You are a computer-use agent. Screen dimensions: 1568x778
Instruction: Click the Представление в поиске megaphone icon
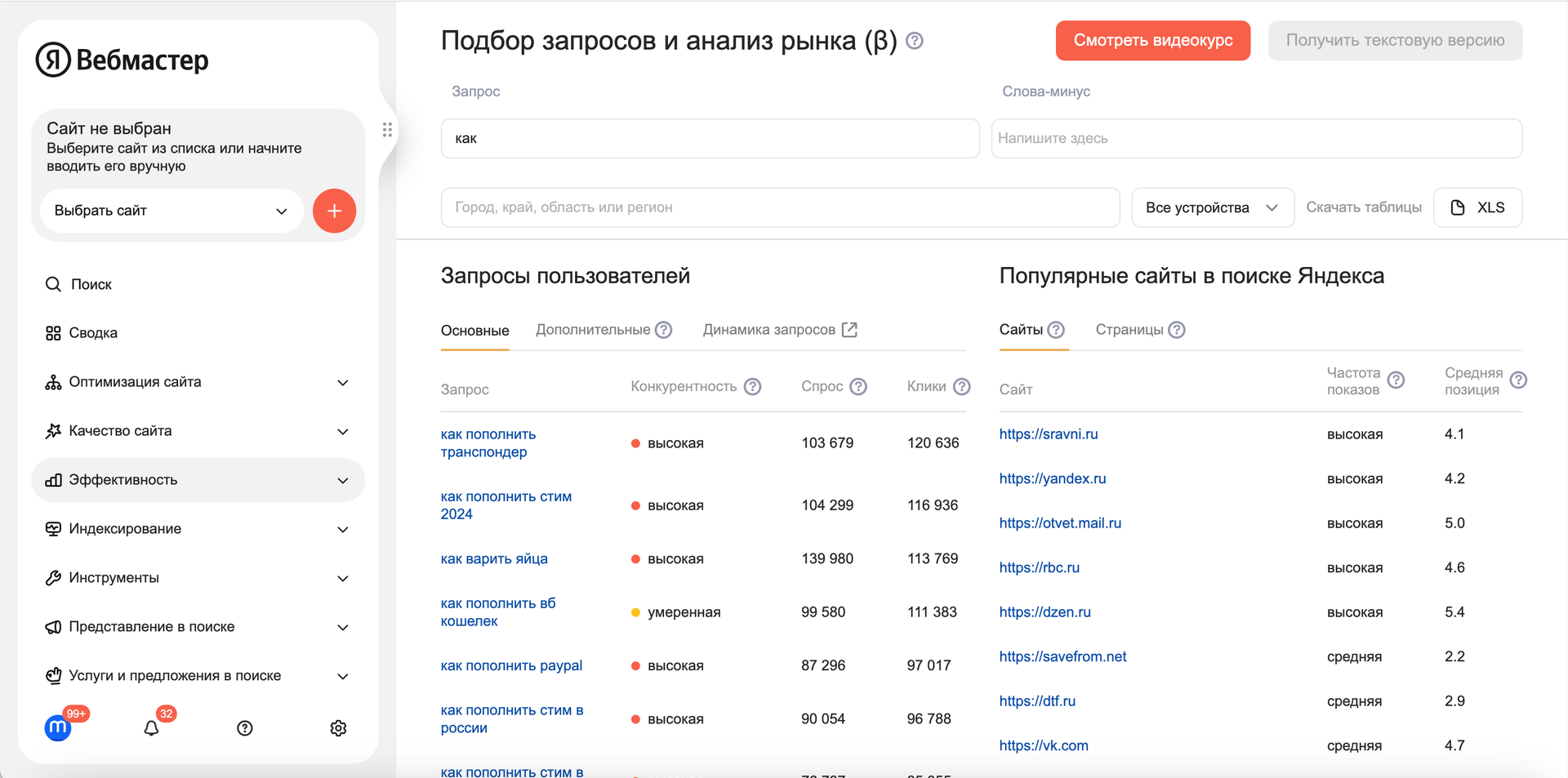click(x=53, y=627)
